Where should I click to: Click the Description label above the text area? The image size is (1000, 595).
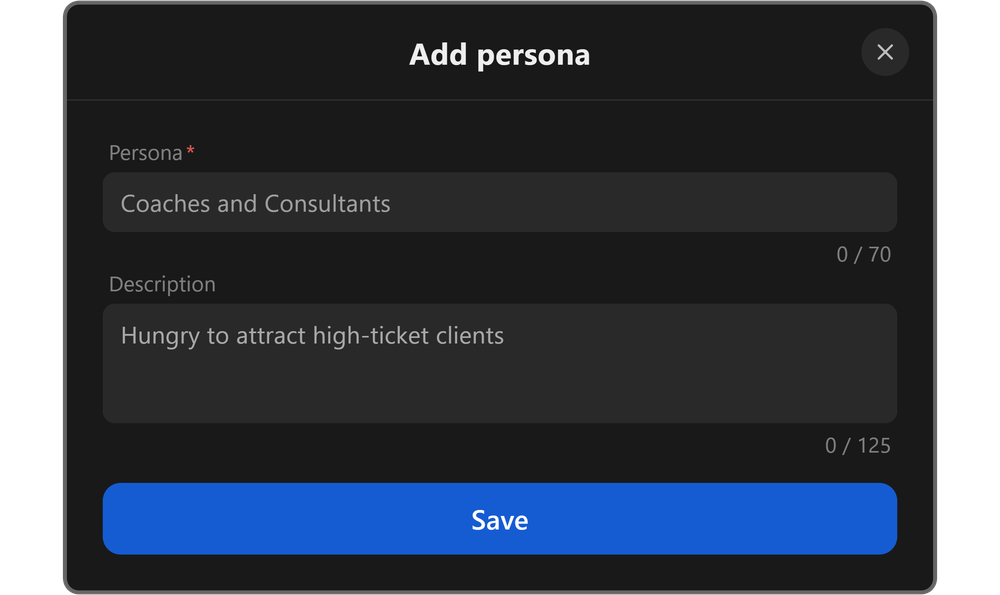pyautogui.click(x=162, y=284)
